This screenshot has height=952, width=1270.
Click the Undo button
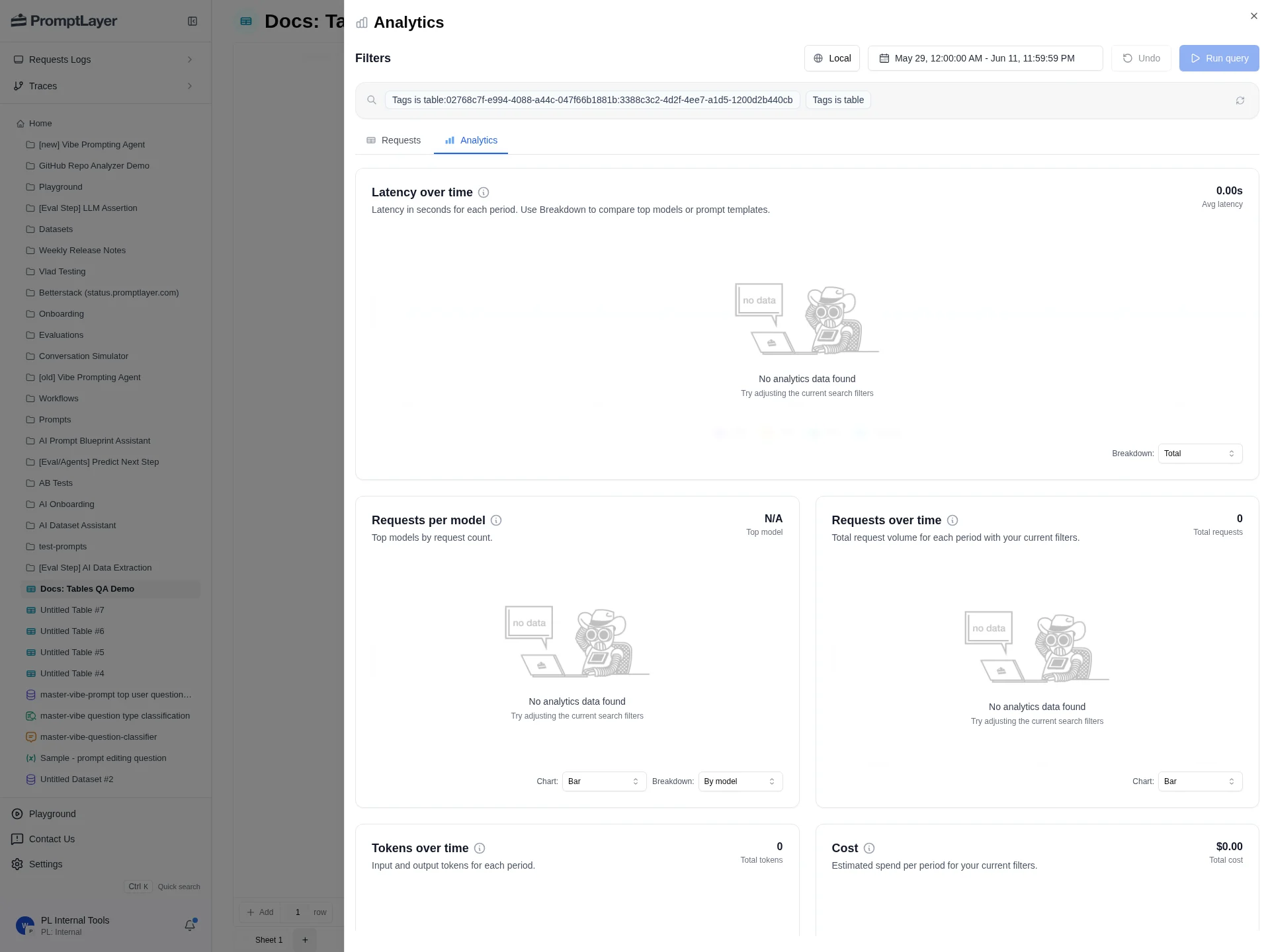tap(1141, 58)
